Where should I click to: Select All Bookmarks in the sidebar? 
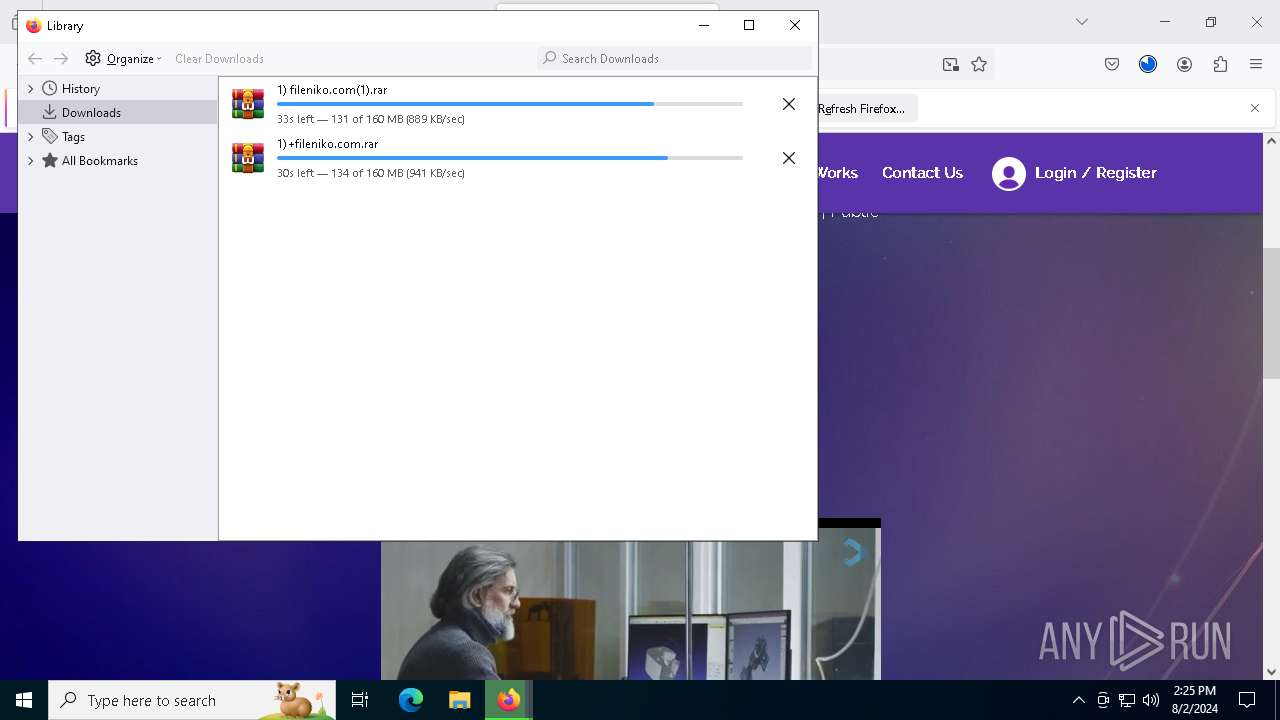[99, 161]
